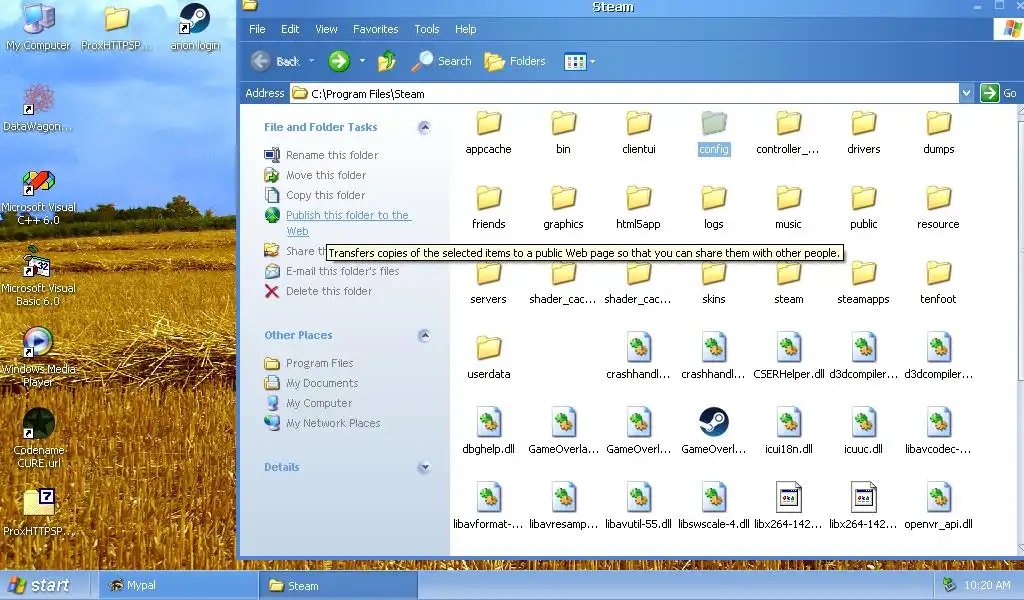Image resolution: width=1024 pixels, height=600 pixels.
Task: Open the Tools menu
Action: [x=426, y=29]
